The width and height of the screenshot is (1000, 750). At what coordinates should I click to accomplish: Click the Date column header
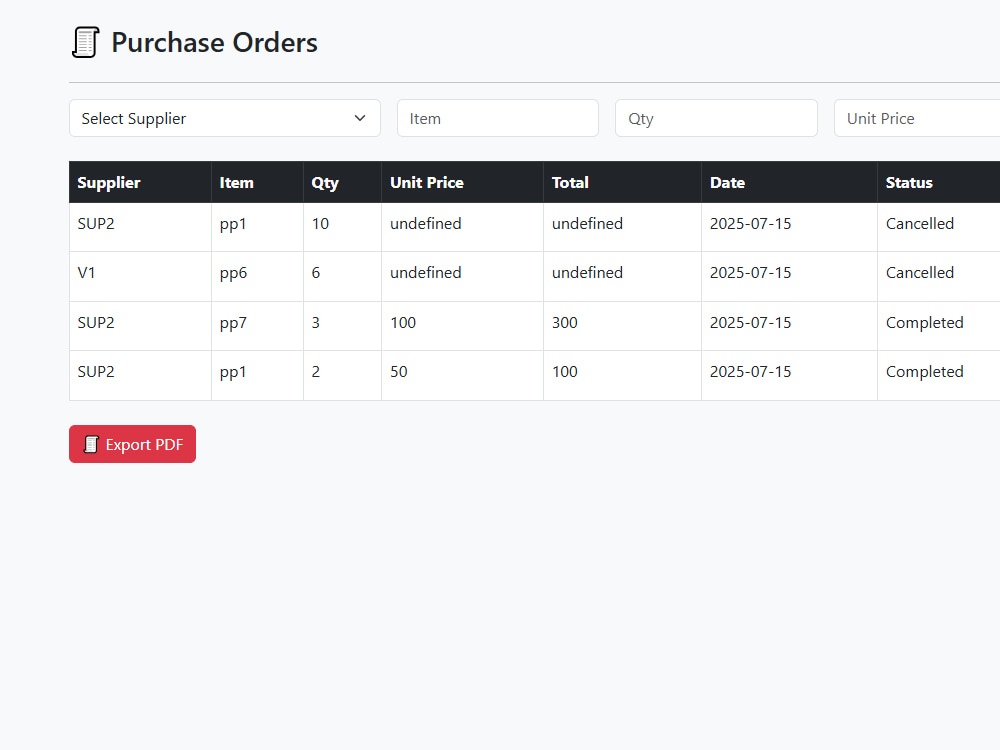pyautogui.click(x=790, y=182)
